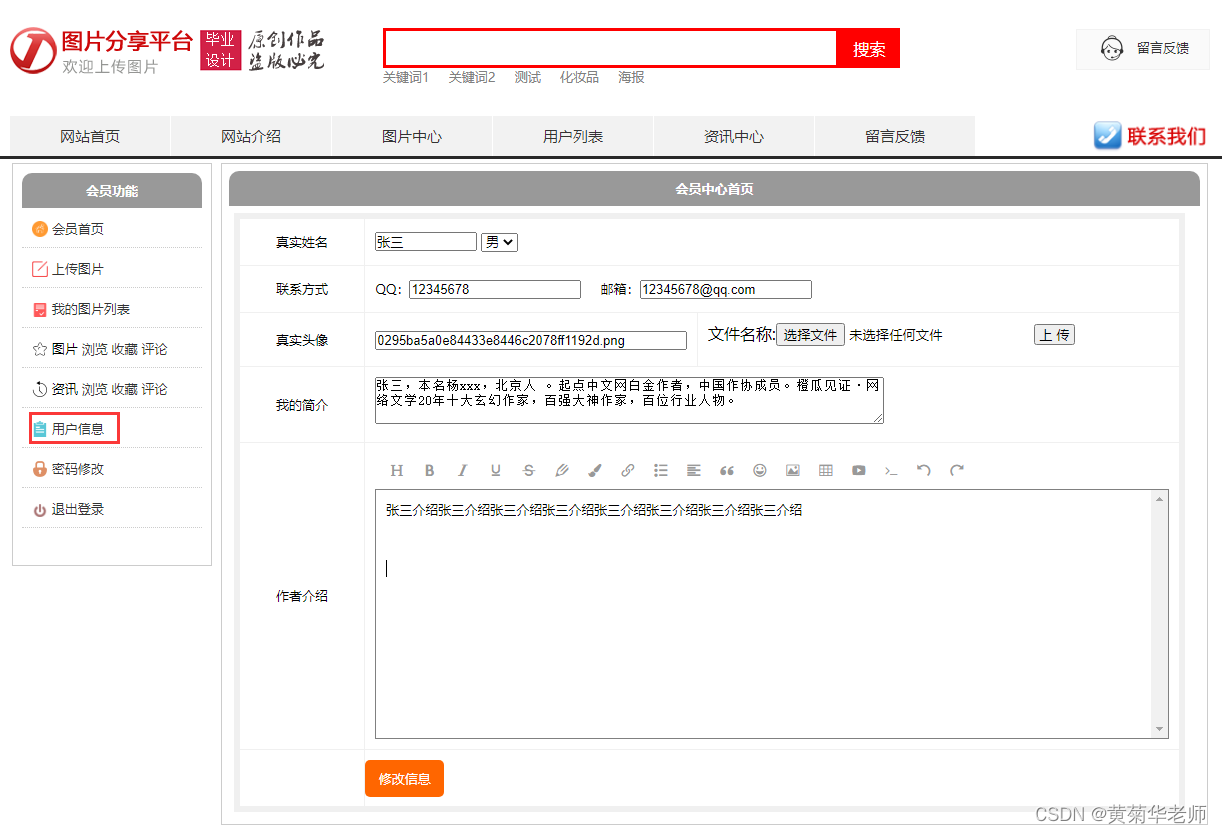Click the power icon beside 退出登录

point(40,510)
